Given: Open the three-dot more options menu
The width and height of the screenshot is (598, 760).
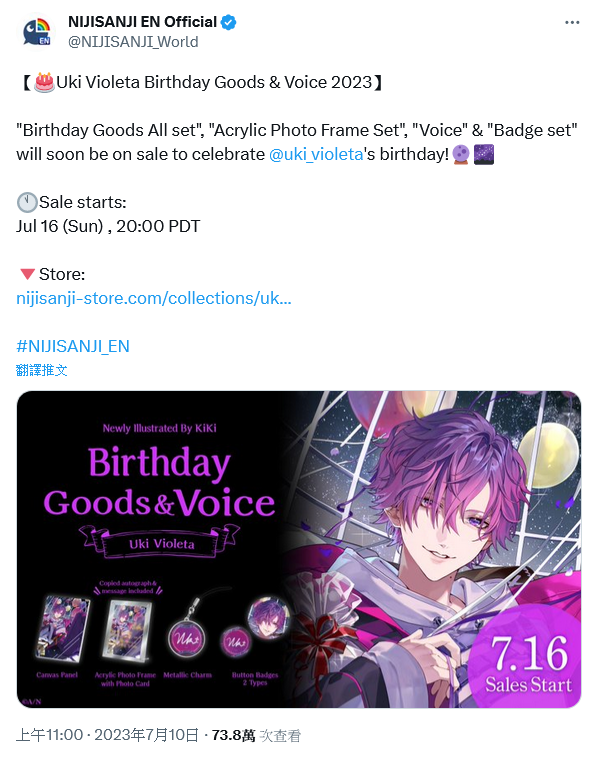Looking at the screenshot, I should click(x=572, y=22).
